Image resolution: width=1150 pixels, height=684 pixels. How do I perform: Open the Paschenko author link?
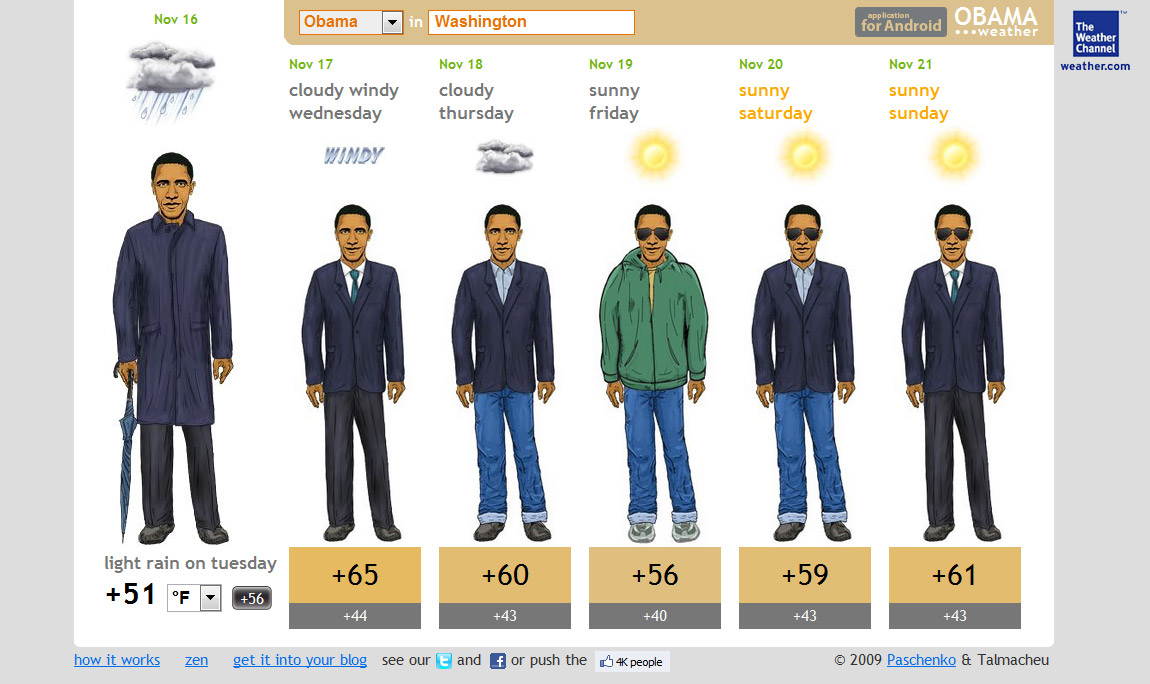click(921, 660)
